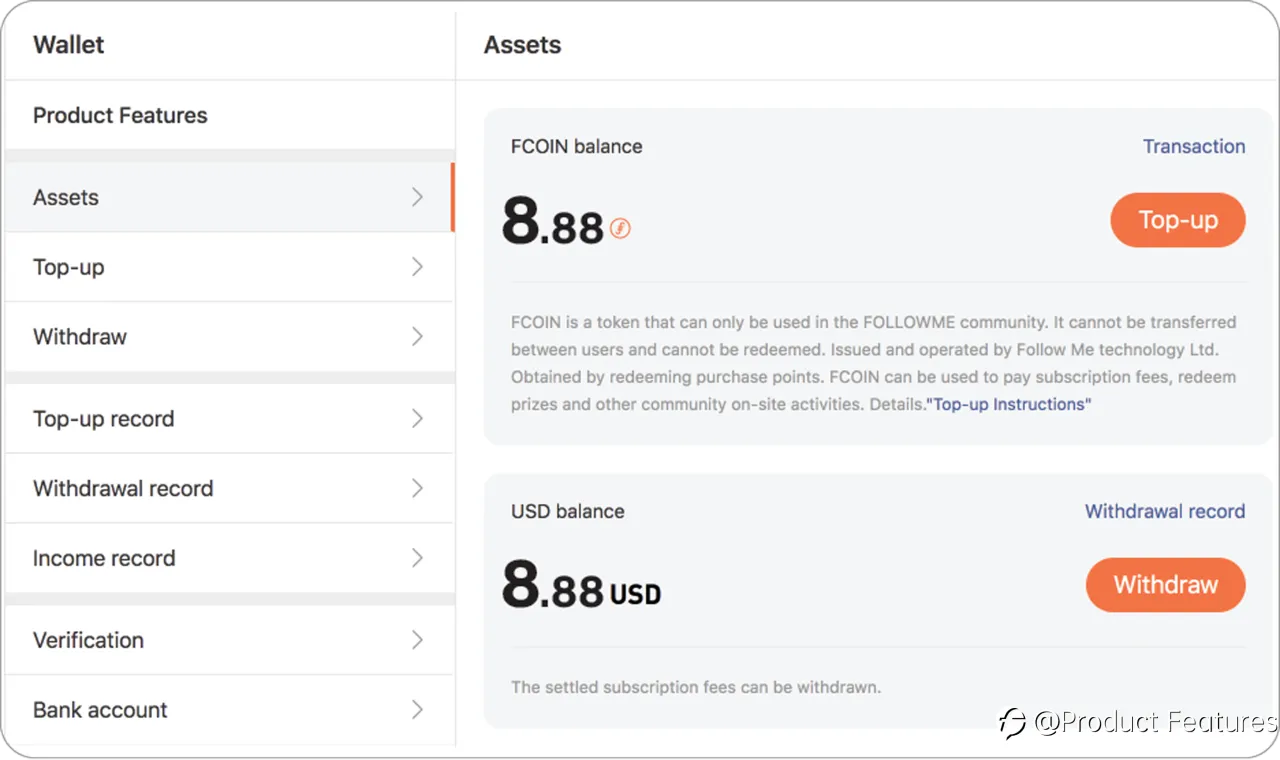
Task: Open Withdrawal record sidebar item
Action: tap(229, 488)
